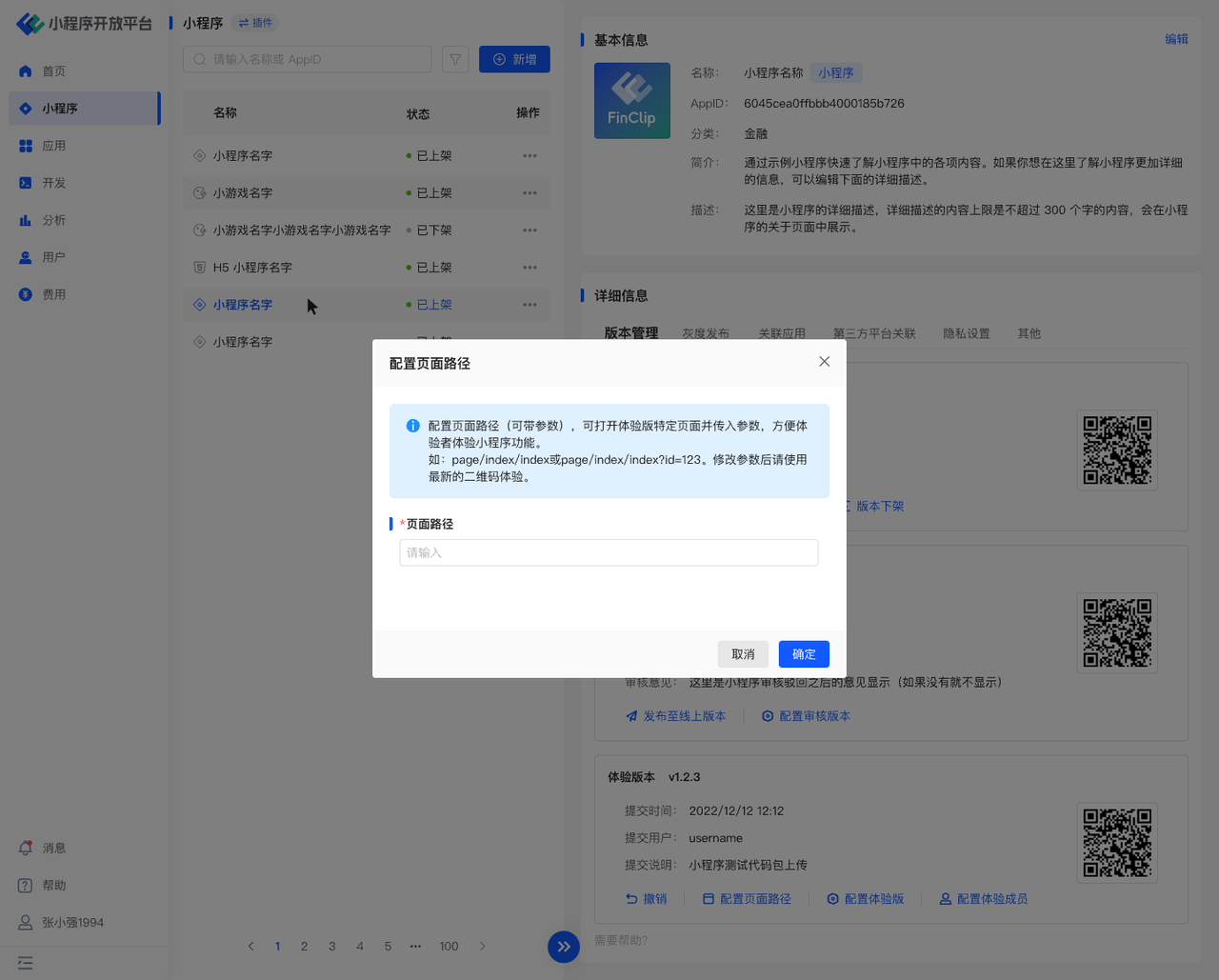This screenshot has height=980, width=1219.
Task: Expand panel with blue double-arrow button
Action: (x=564, y=947)
